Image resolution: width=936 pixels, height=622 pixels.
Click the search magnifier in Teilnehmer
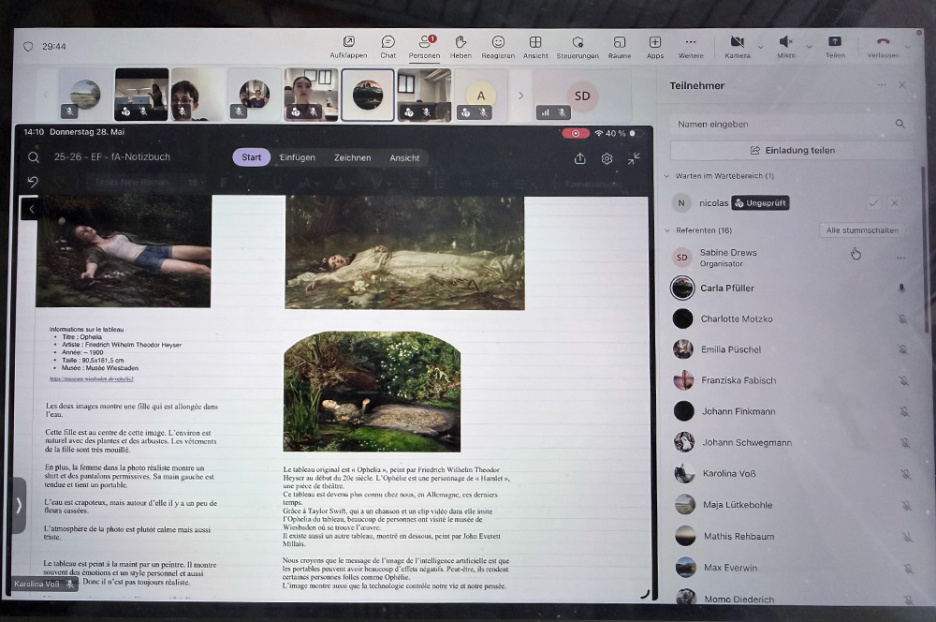coord(900,124)
